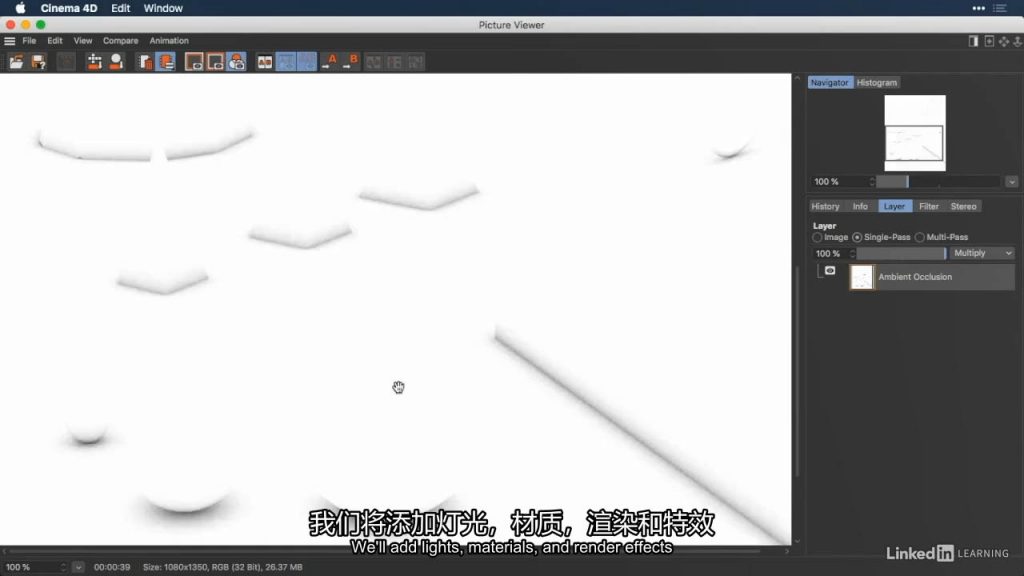Toggle the highlighted sphere-with-camera icon
Screen dimensions: 1024x576
tap(236, 62)
